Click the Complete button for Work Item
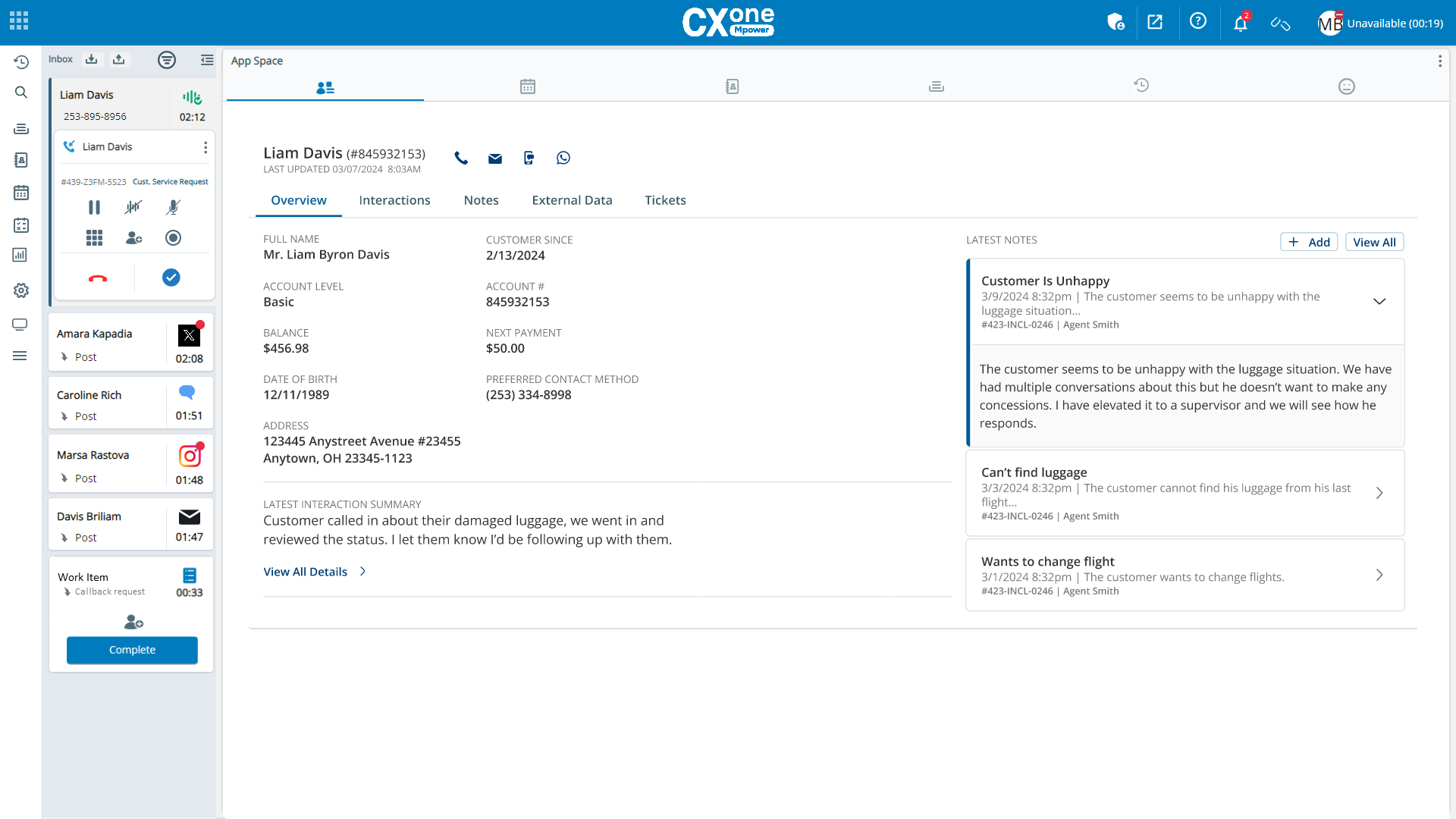This screenshot has height=819, width=1456. pos(132,650)
